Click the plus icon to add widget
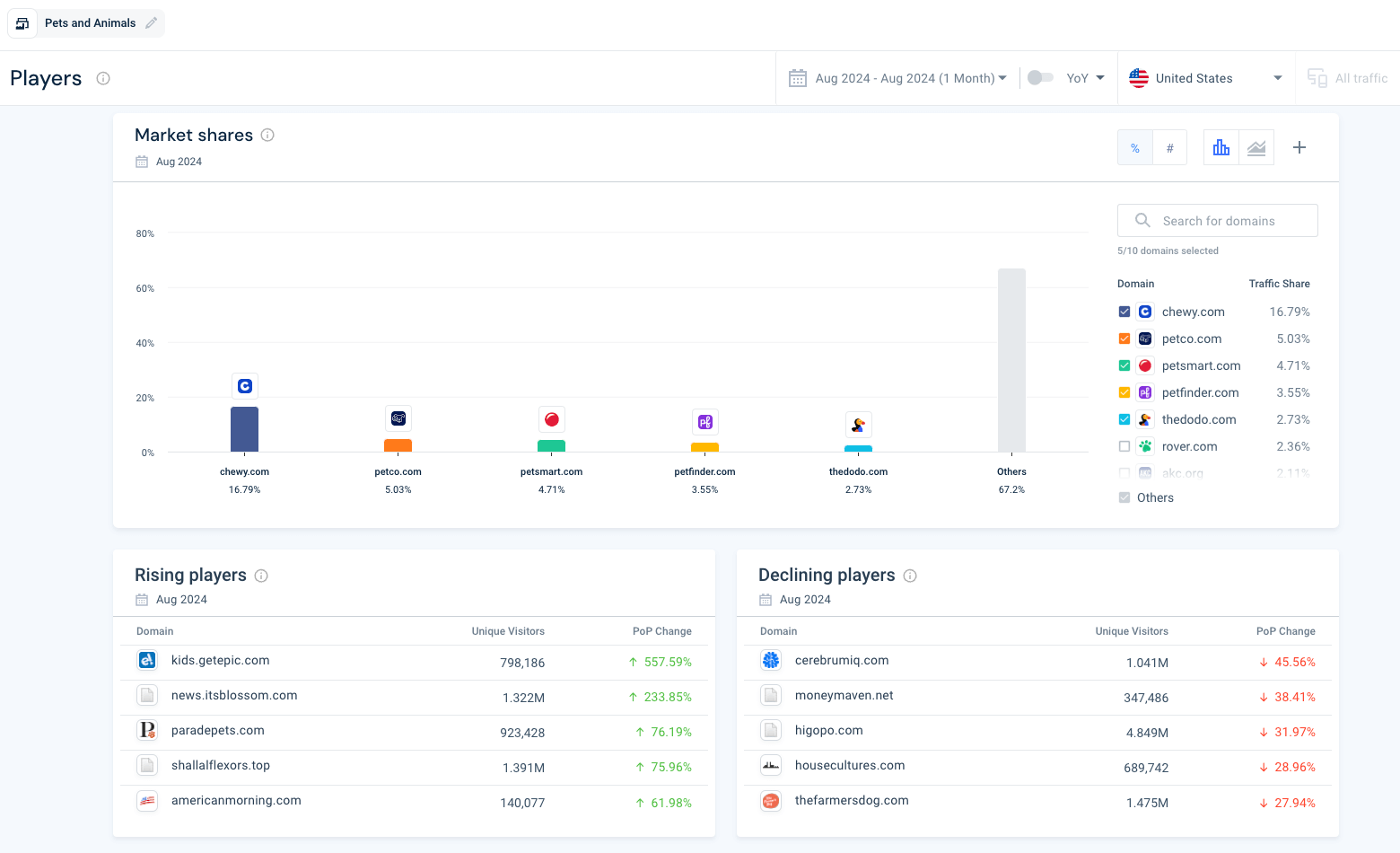 1299,147
